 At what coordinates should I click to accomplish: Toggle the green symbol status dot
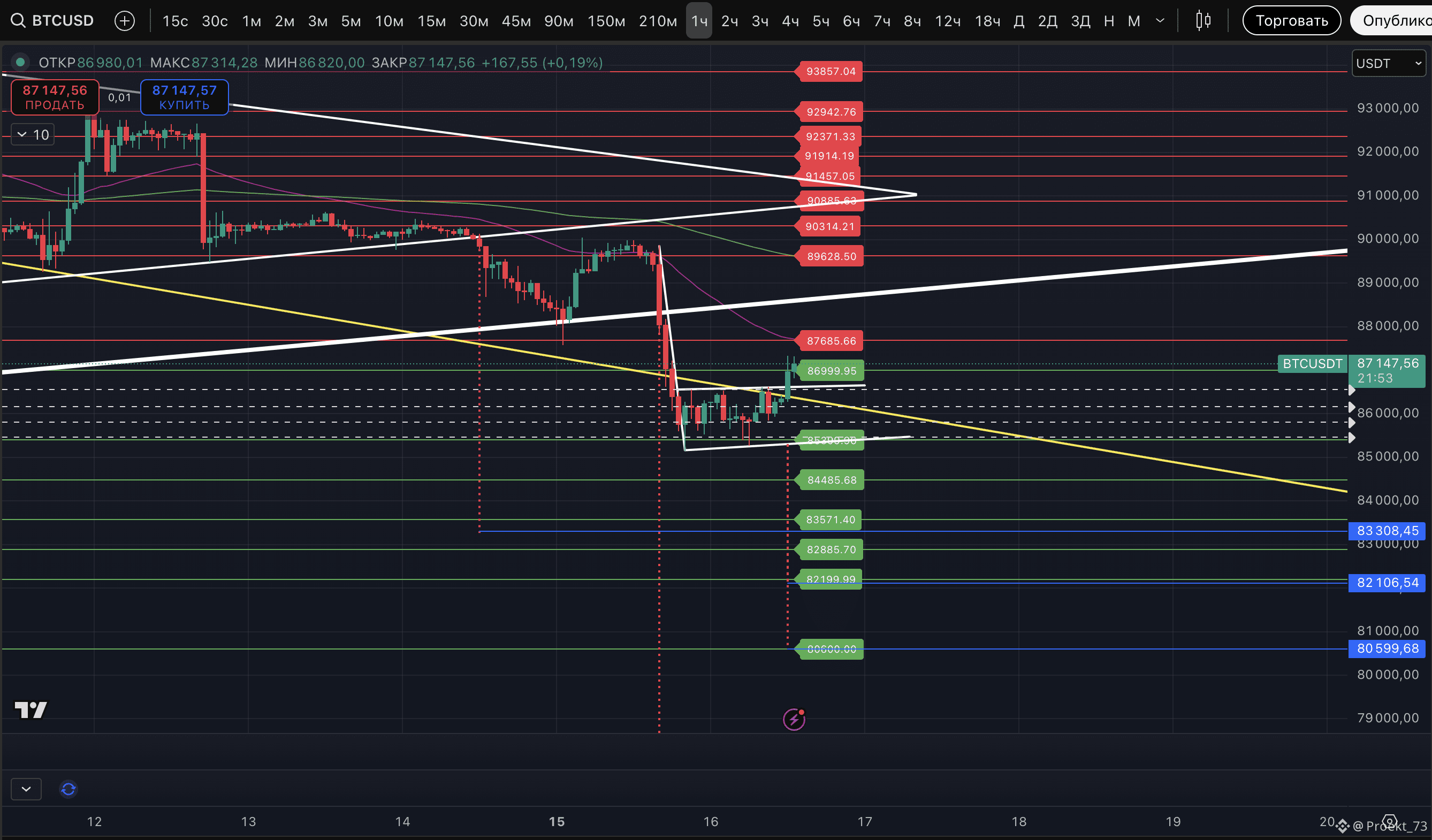coord(20,62)
